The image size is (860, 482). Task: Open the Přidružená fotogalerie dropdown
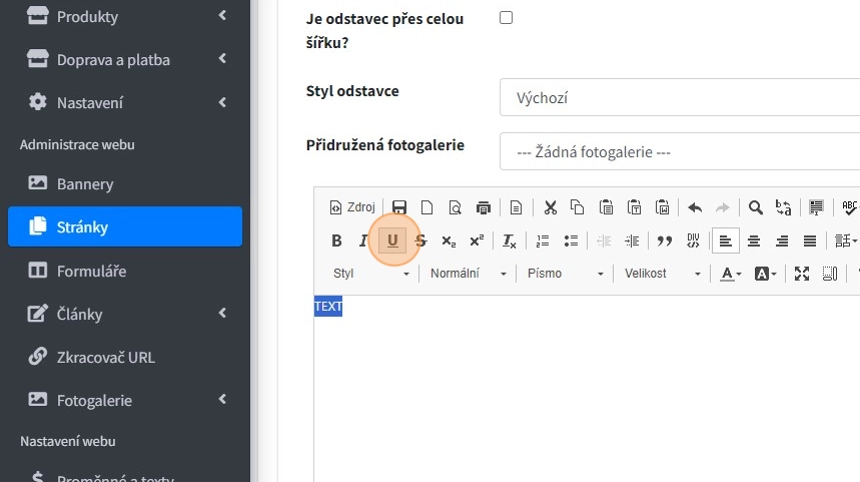(680, 153)
